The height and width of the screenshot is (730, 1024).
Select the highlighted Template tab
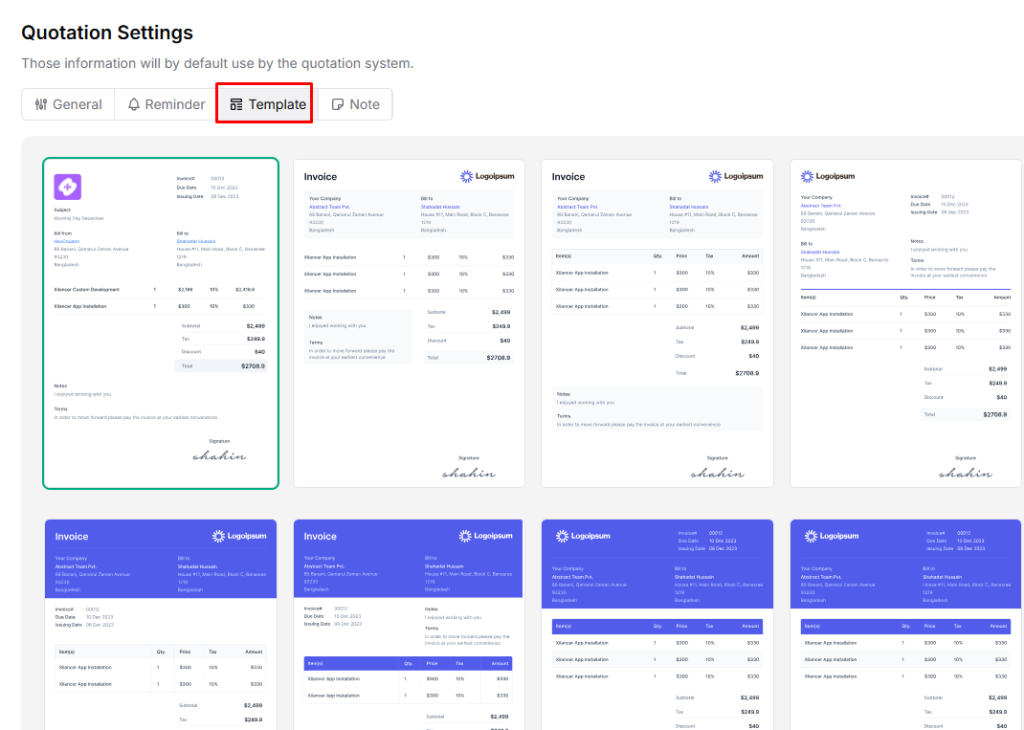[x=265, y=104]
